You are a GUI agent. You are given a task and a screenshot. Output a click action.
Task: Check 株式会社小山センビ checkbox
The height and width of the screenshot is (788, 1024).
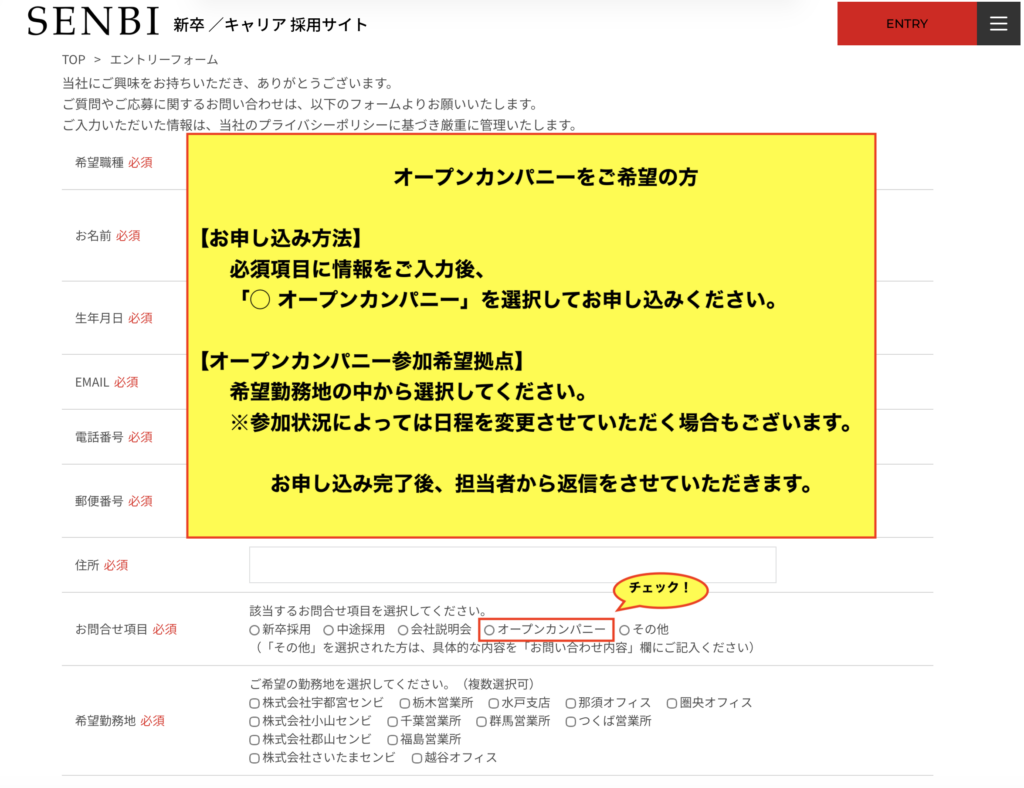click(x=255, y=721)
